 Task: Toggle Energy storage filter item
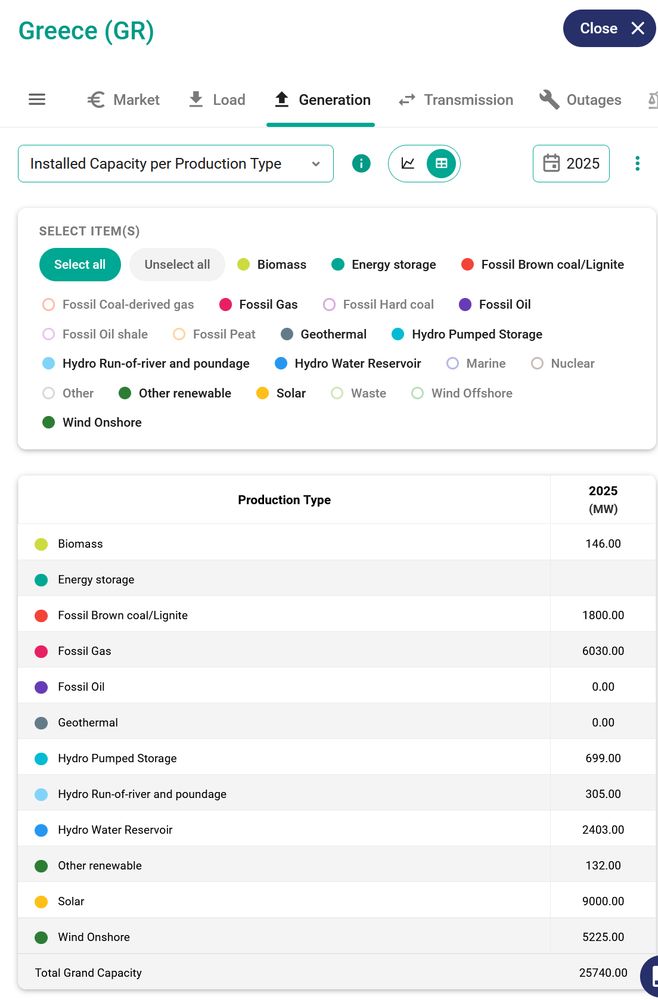pos(384,265)
